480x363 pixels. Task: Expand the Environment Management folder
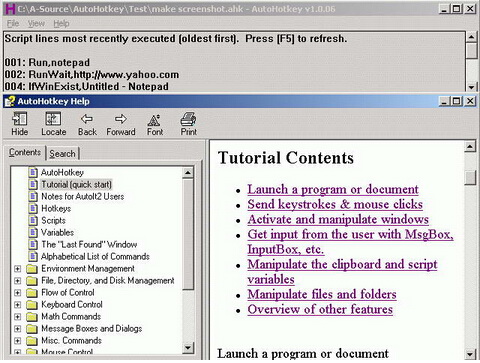click(18, 269)
